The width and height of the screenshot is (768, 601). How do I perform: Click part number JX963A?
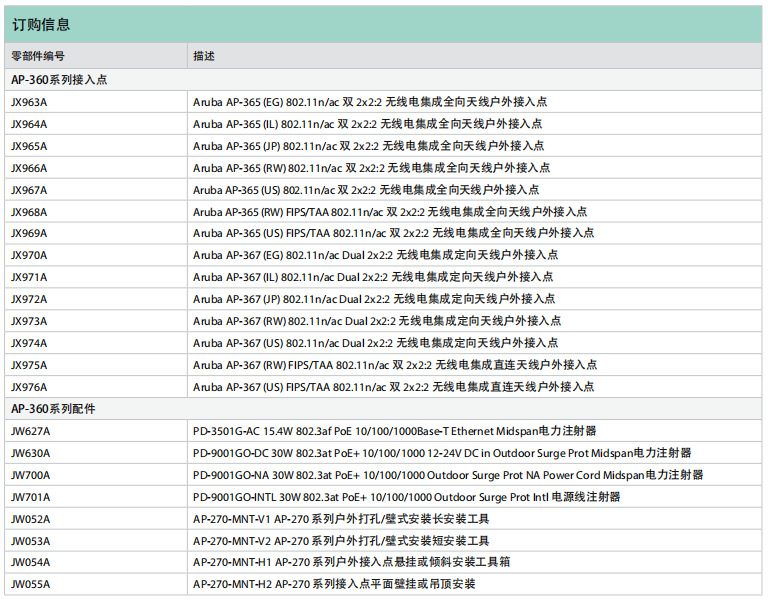point(29,102)
